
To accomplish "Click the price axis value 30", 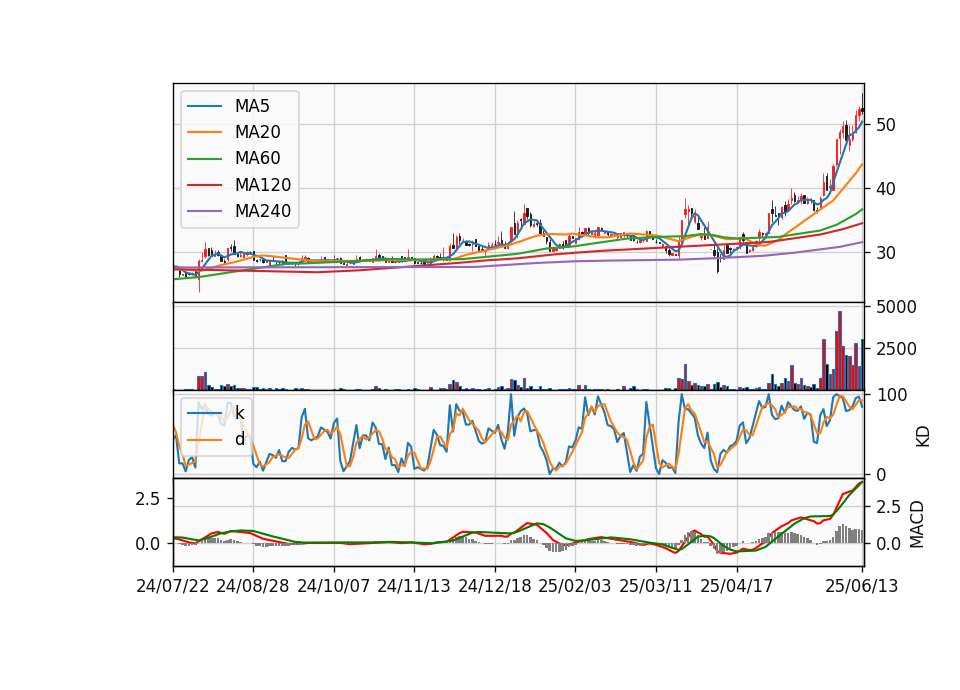I will coord(885,253).
